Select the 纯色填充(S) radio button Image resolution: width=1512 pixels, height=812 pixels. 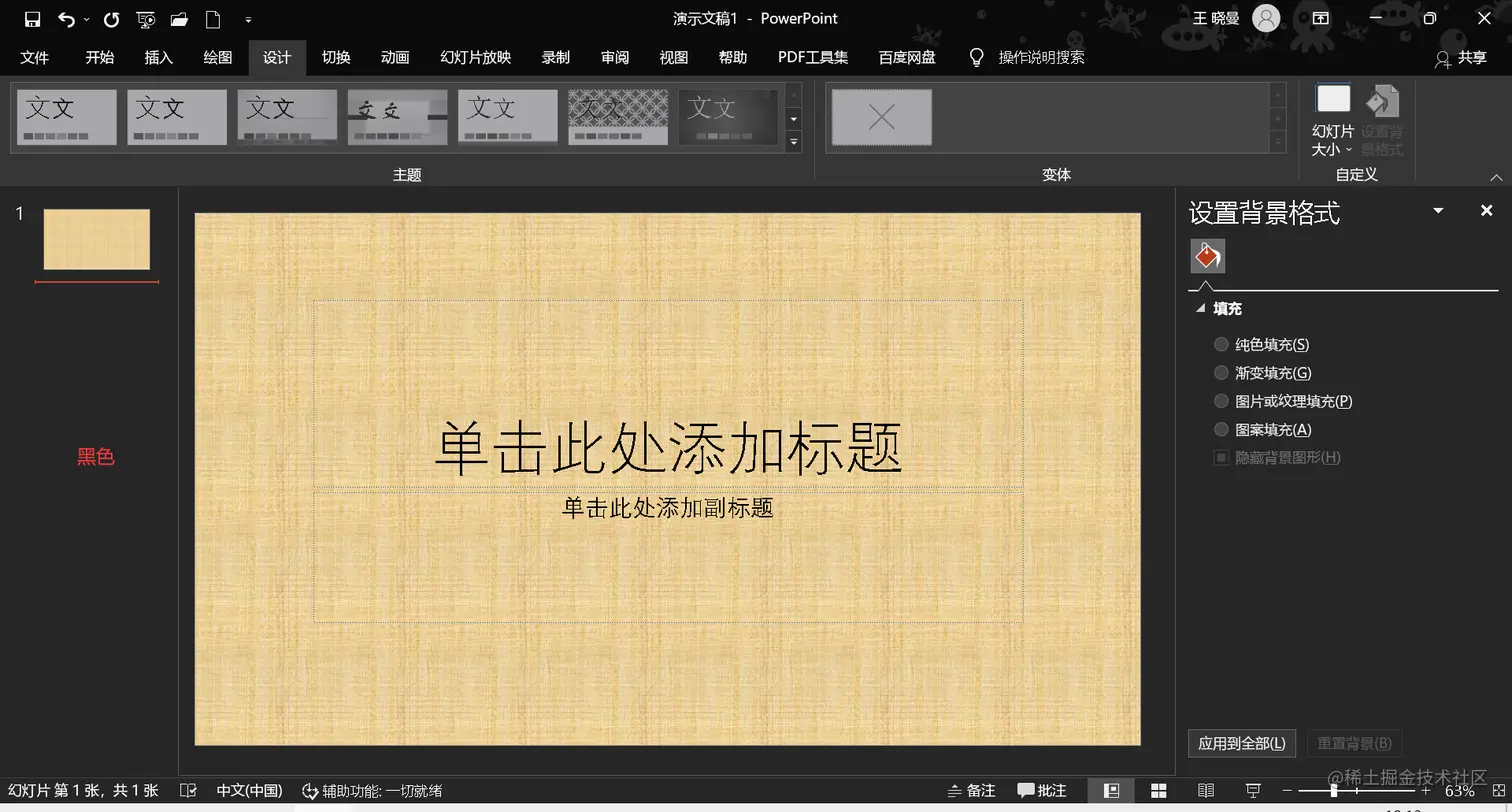pos(1221,344)
